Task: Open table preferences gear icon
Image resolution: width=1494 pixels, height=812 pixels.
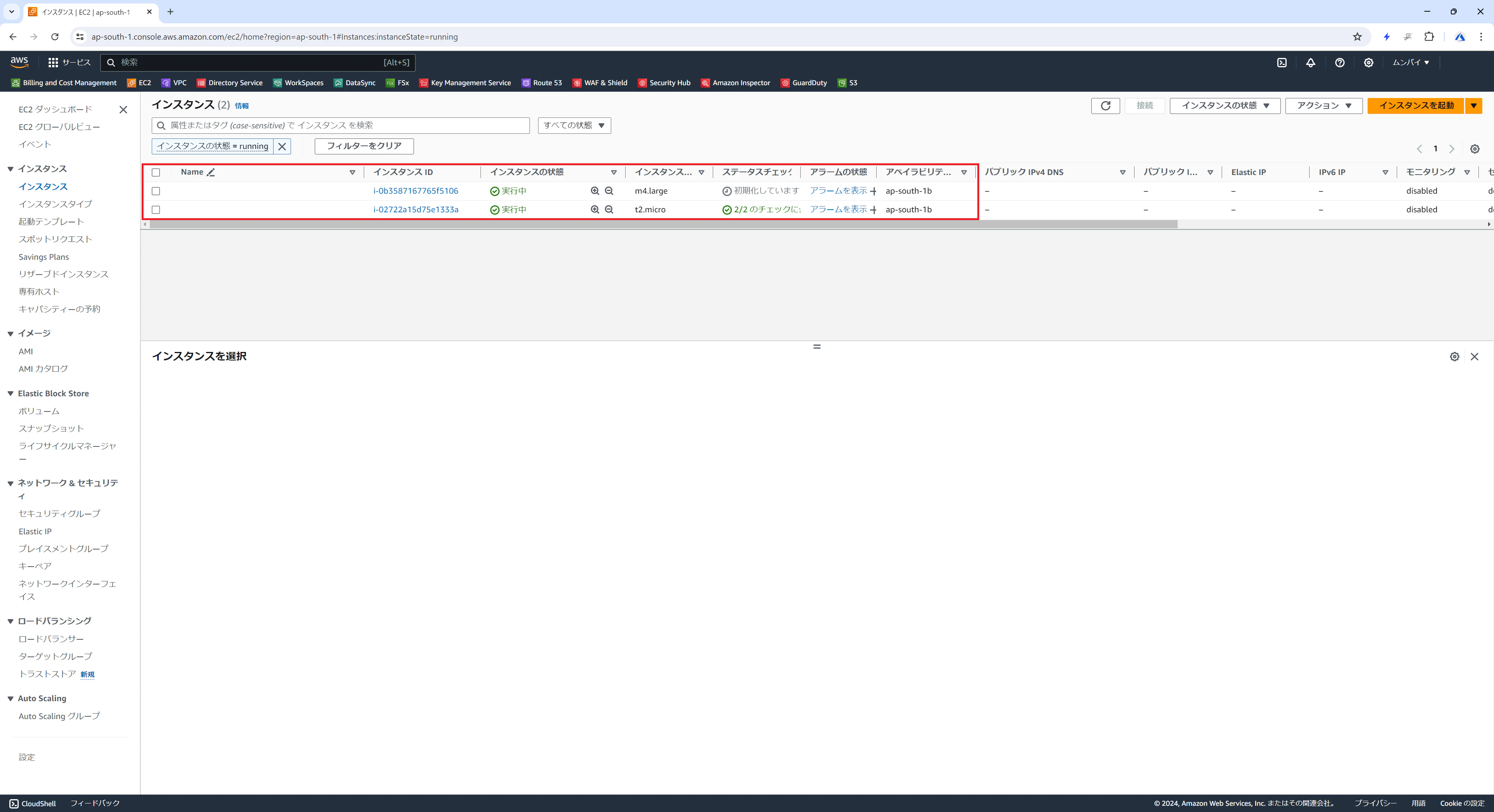Action: 1475,149
